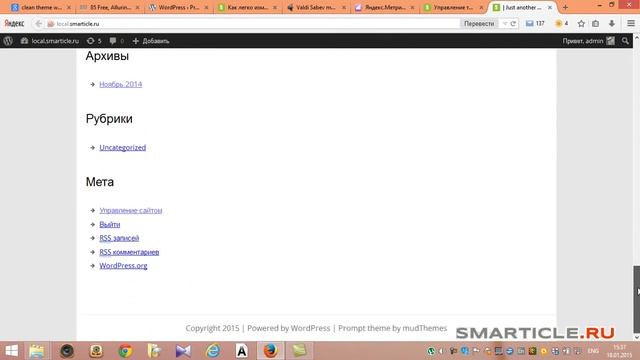Open the Windows Start button
Viewport: 640px width, 360px height.
pos(11,351)
